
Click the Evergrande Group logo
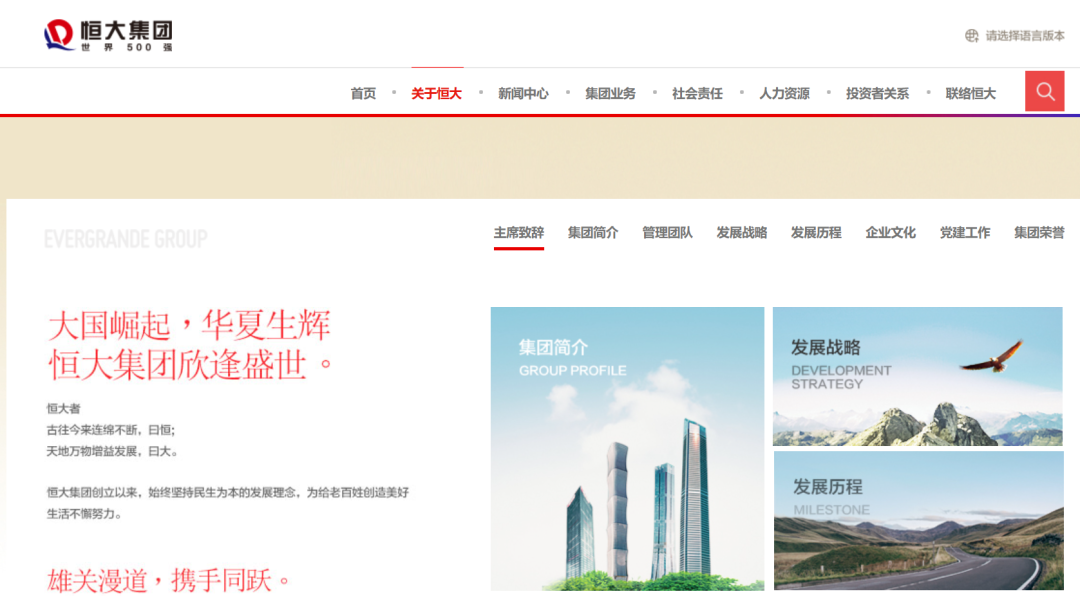(x=108, y=35)
